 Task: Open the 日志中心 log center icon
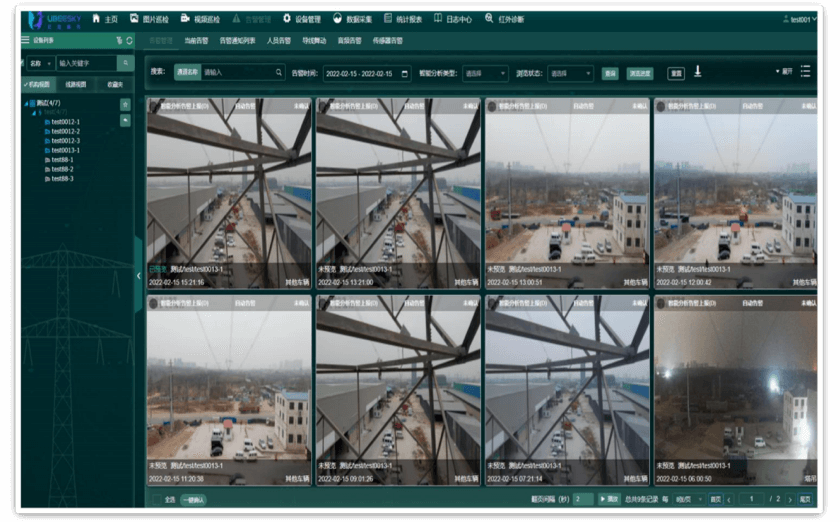[438, 19]
